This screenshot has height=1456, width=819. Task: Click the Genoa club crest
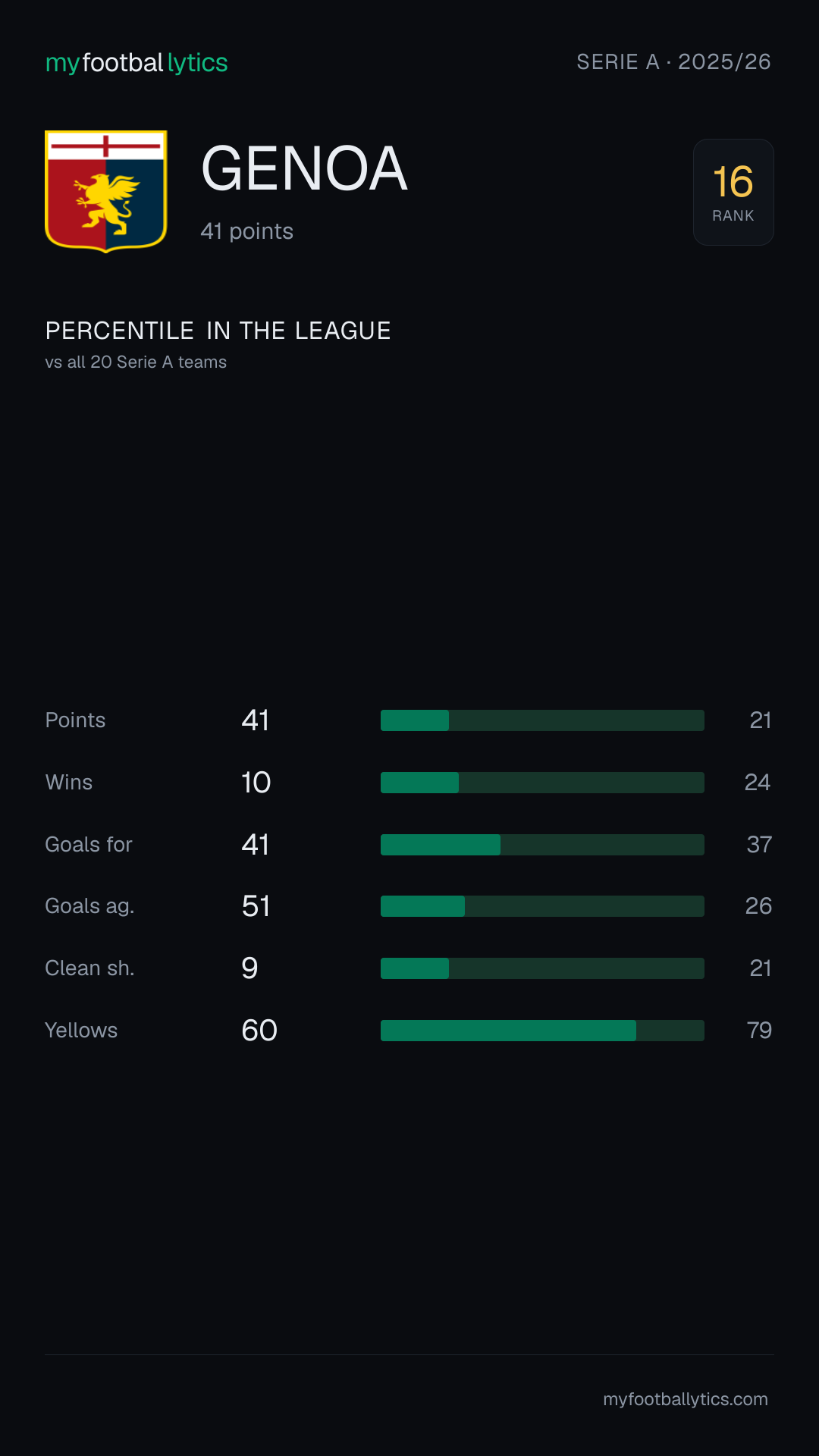tap(106, 191)
